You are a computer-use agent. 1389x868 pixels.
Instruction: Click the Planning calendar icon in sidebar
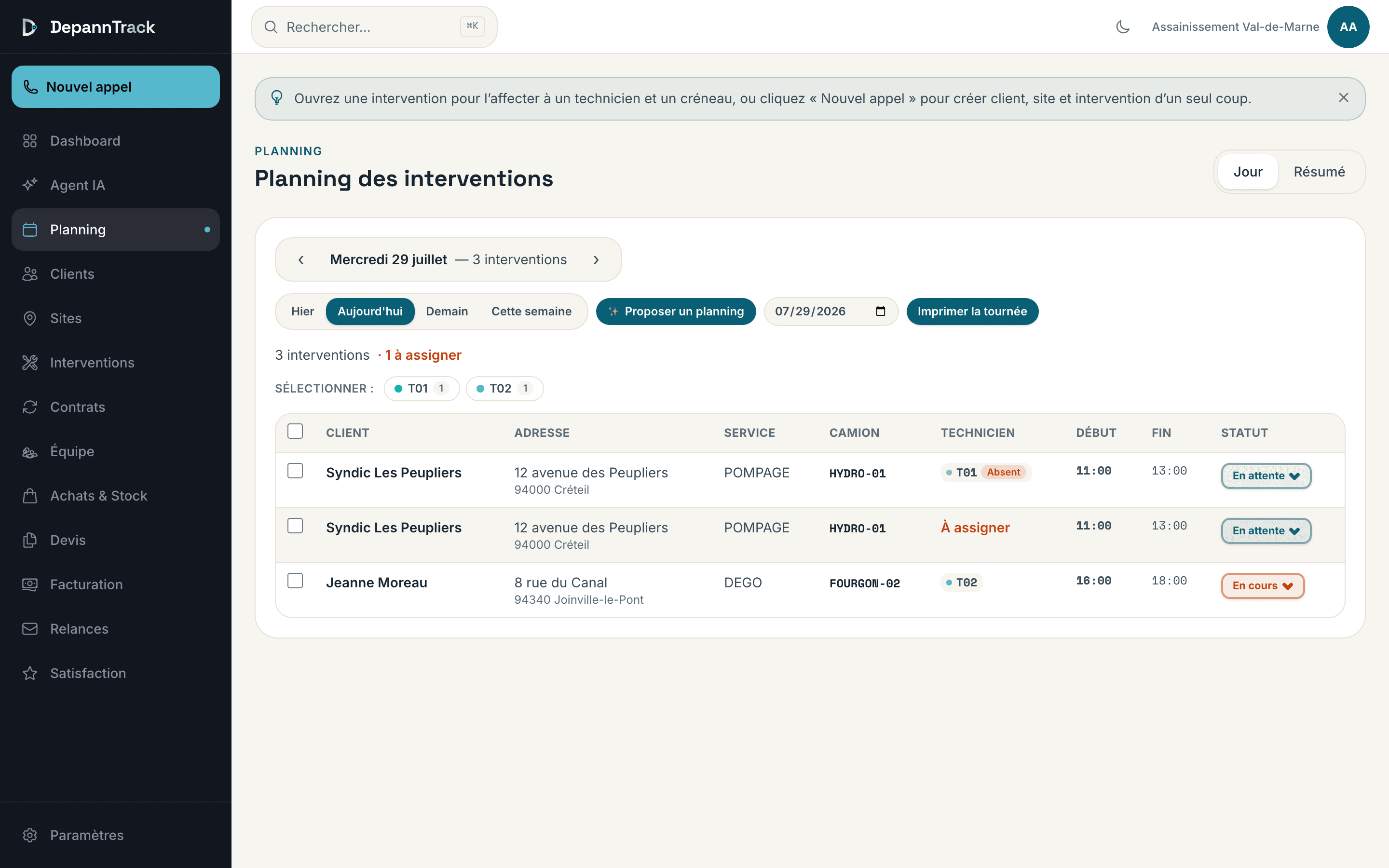tap(30, 230)
